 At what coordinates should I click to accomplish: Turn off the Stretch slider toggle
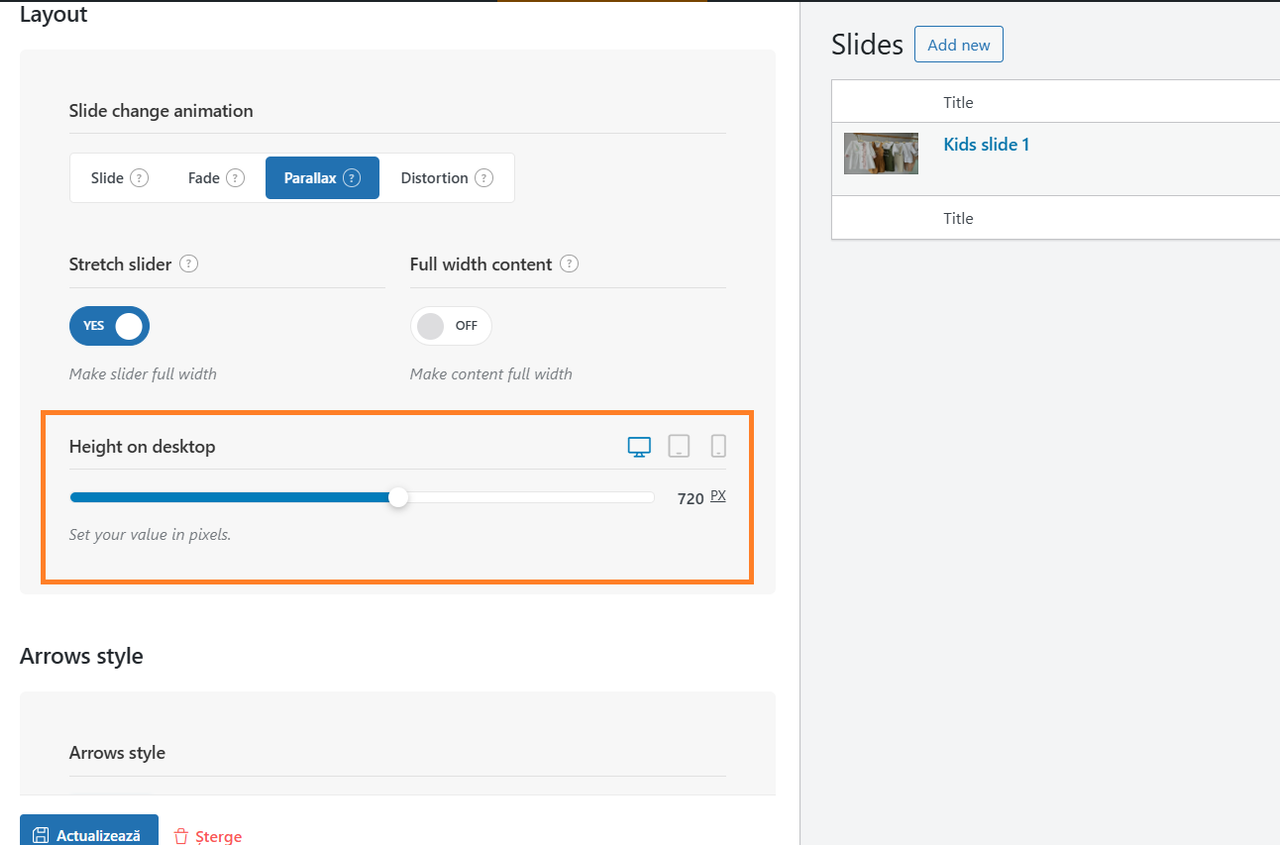coord(109,326)
